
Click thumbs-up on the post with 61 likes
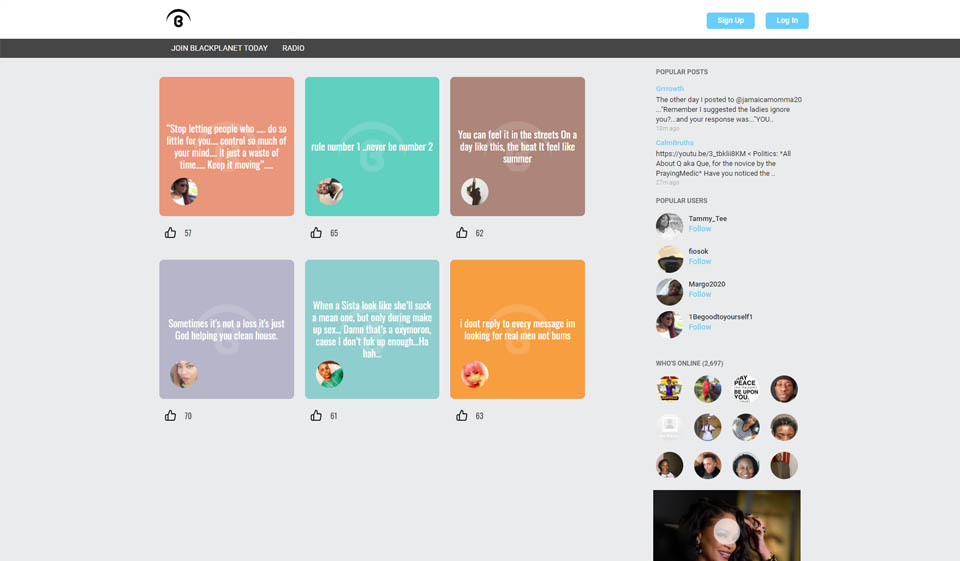(x=316, y=415)
